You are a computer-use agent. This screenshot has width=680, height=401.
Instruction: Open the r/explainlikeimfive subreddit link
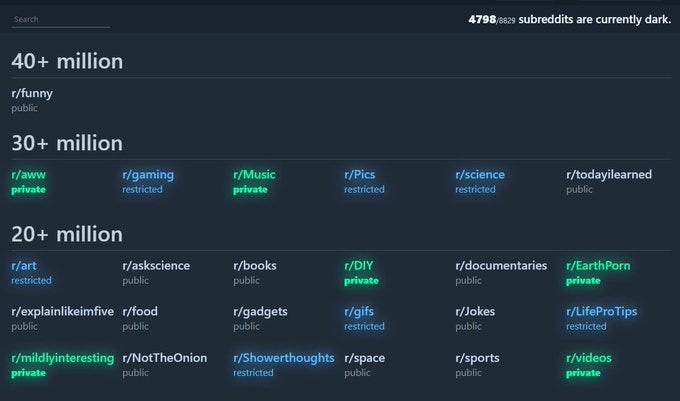(62, 312)
